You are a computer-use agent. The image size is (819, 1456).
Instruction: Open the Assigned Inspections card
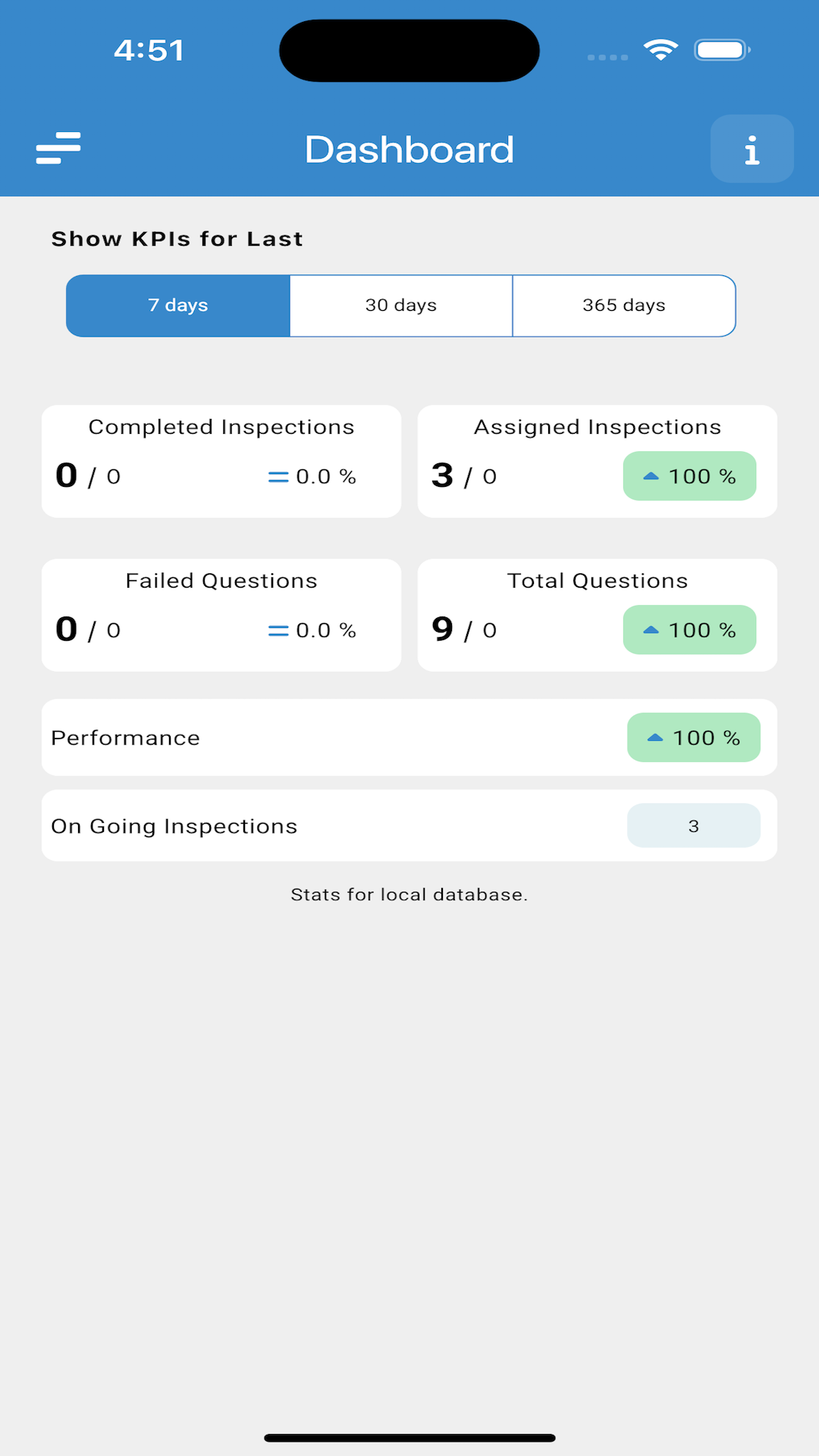coord(598,461)
